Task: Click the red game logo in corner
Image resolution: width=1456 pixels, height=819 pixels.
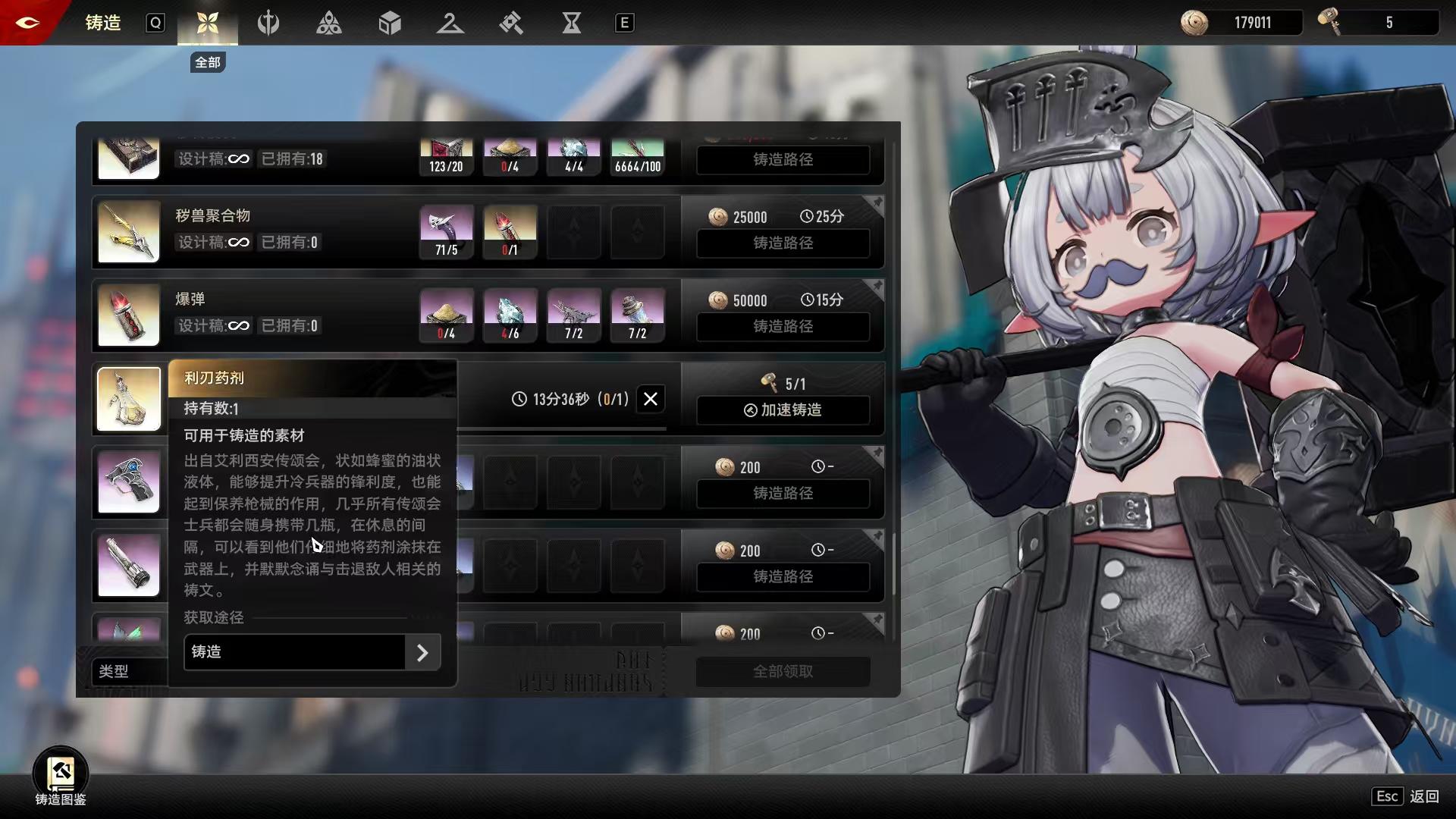Action: pos(27,22)
